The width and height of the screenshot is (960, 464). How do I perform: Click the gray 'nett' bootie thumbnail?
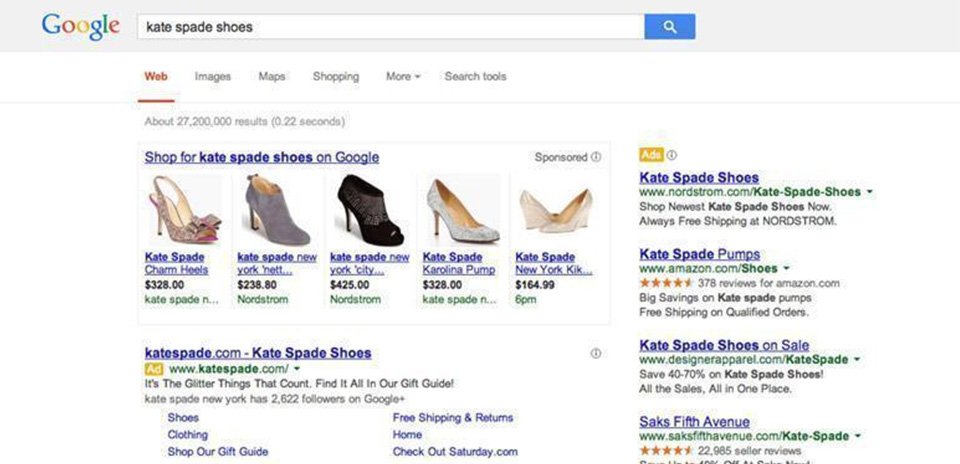pyautogui.click(x=278, y=211)
